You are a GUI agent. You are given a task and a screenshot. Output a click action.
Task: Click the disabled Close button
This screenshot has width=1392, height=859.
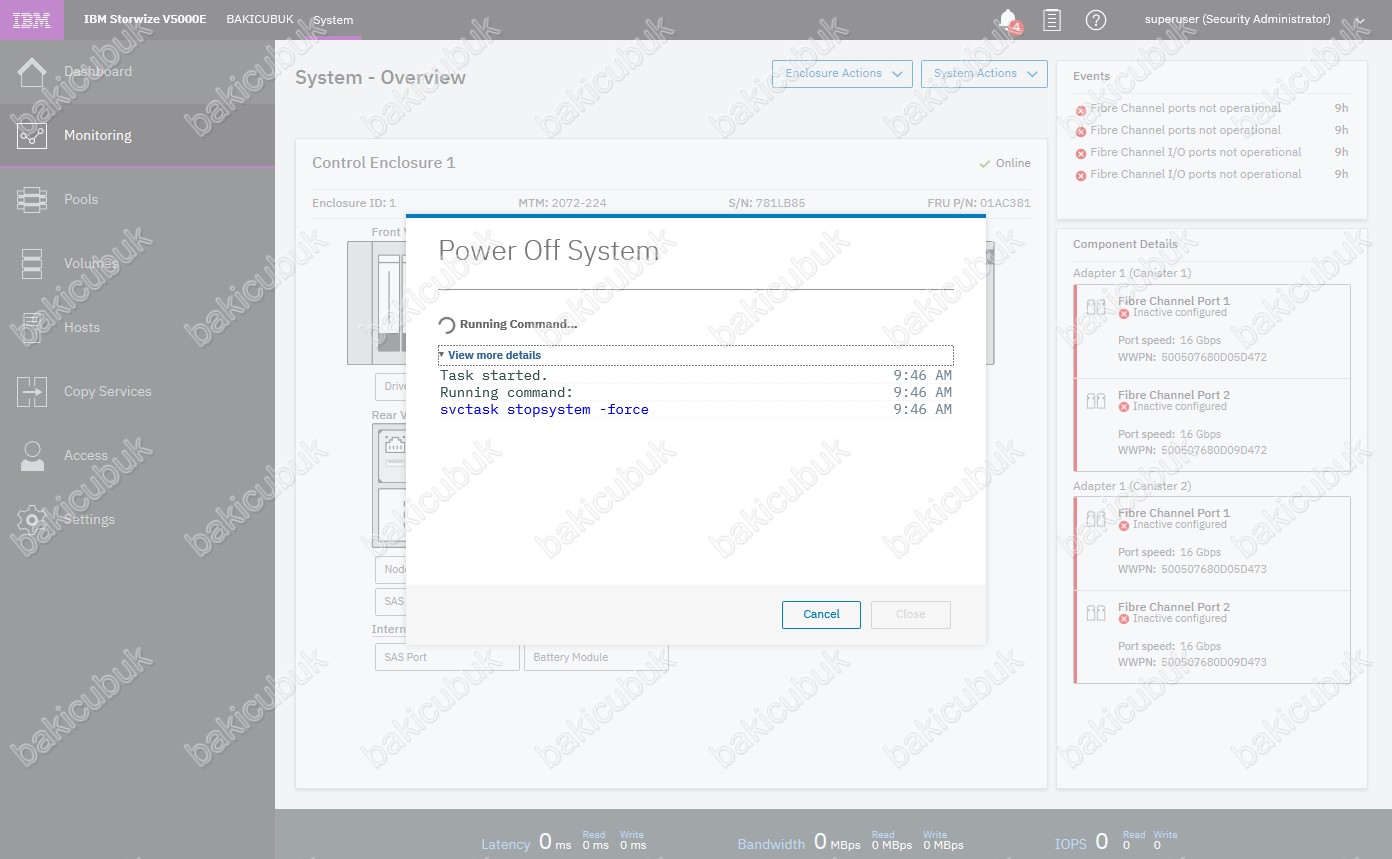pyautogui.click(x=910, y=614)
